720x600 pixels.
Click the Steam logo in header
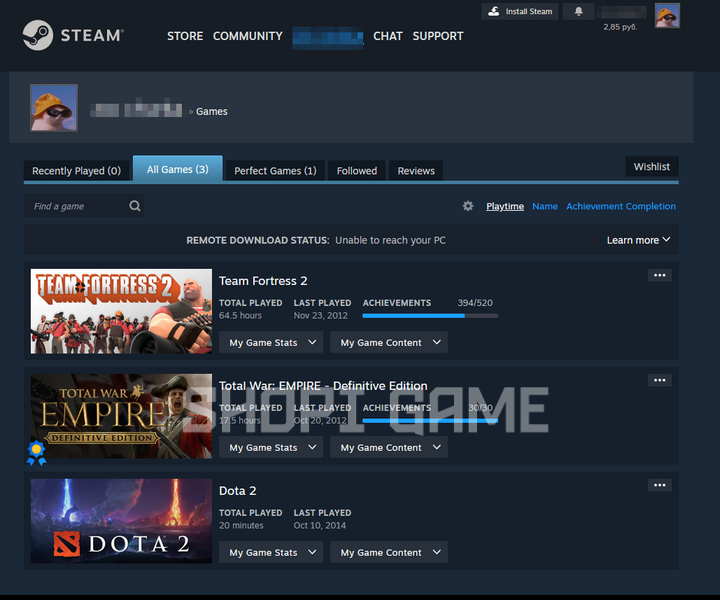(73, 35)
